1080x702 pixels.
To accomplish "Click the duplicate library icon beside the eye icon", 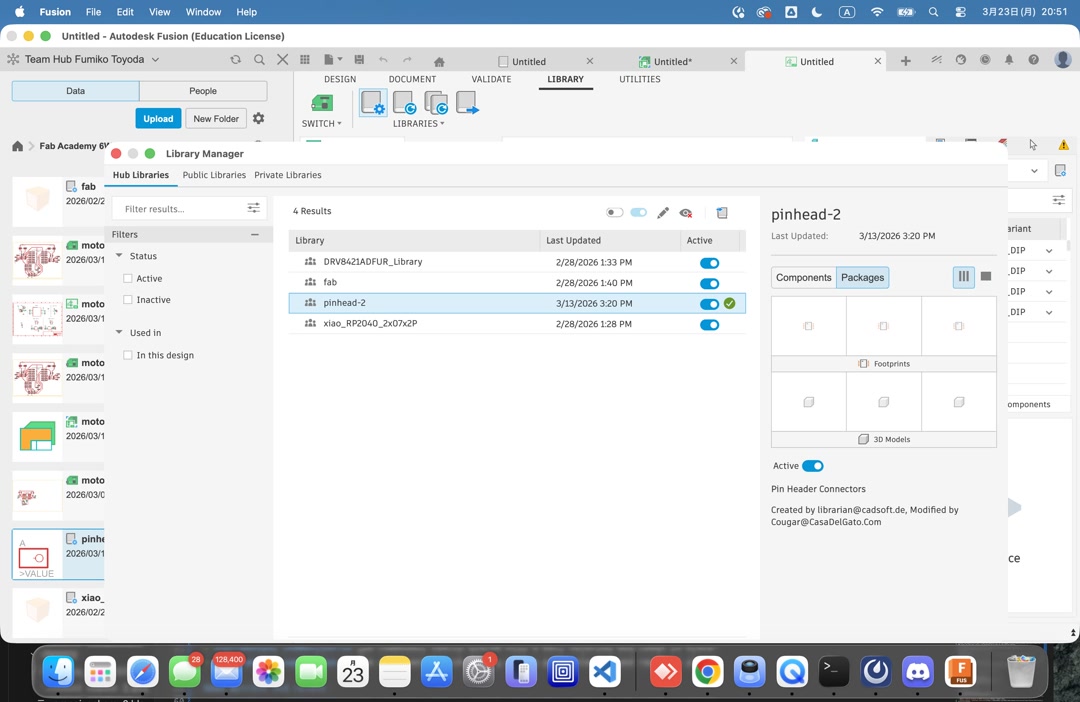I will point(721,212).
